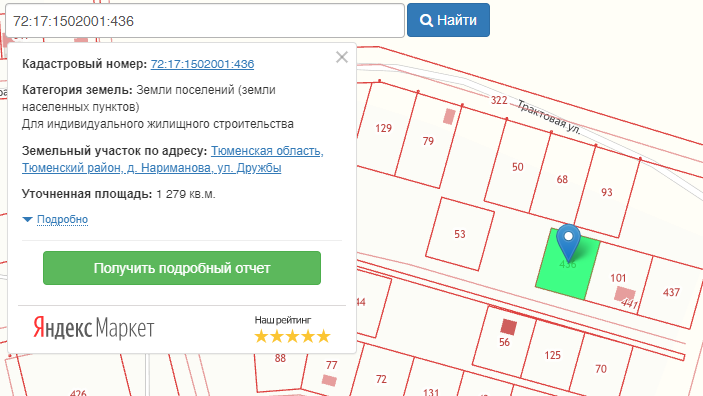Click the magnifier icon in Найти button
703x396 pixels.
click(426, 20)
